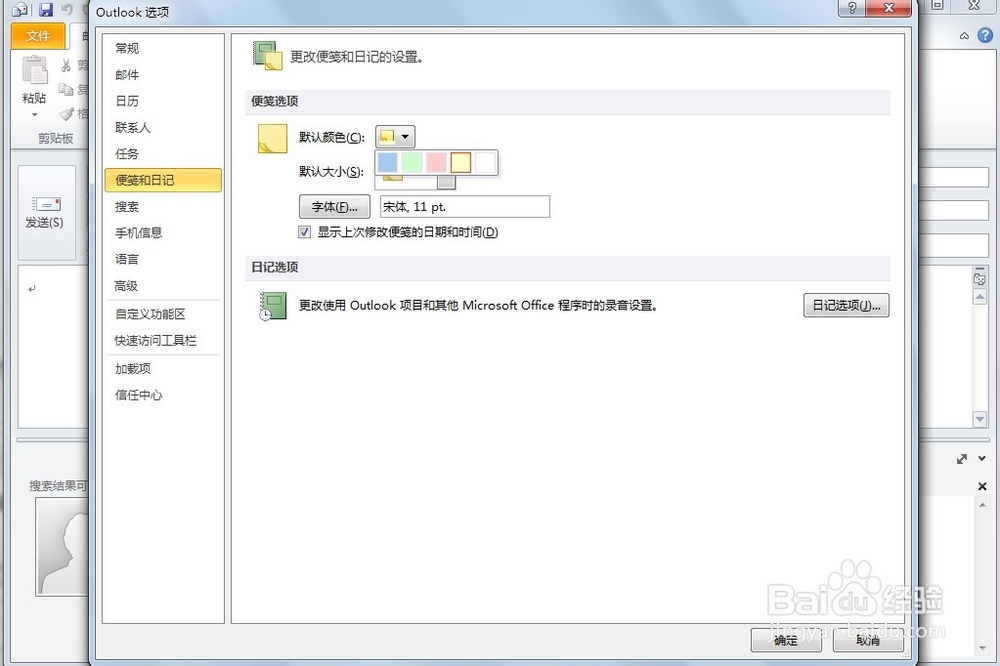Screen dimensions: 1000x666
Task: Pick the white note color swatch
Action: [x=485, y=162]
